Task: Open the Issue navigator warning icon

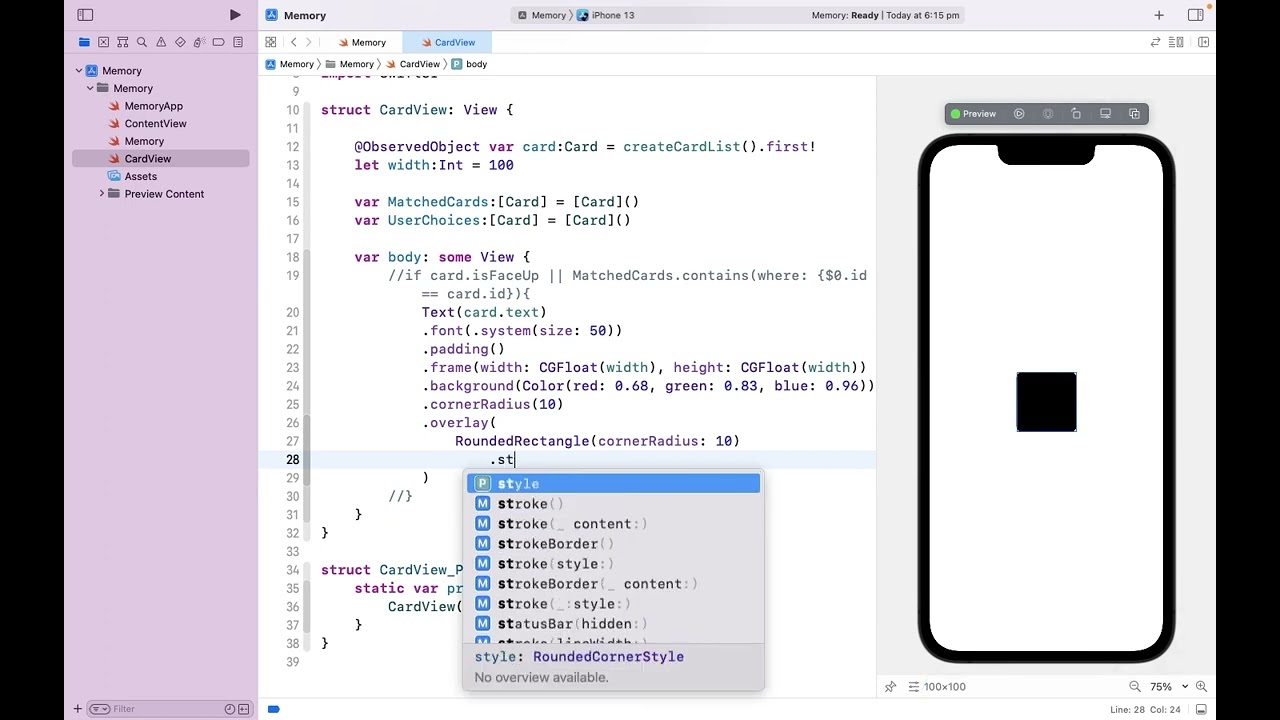Action: (x=161, y=42)
